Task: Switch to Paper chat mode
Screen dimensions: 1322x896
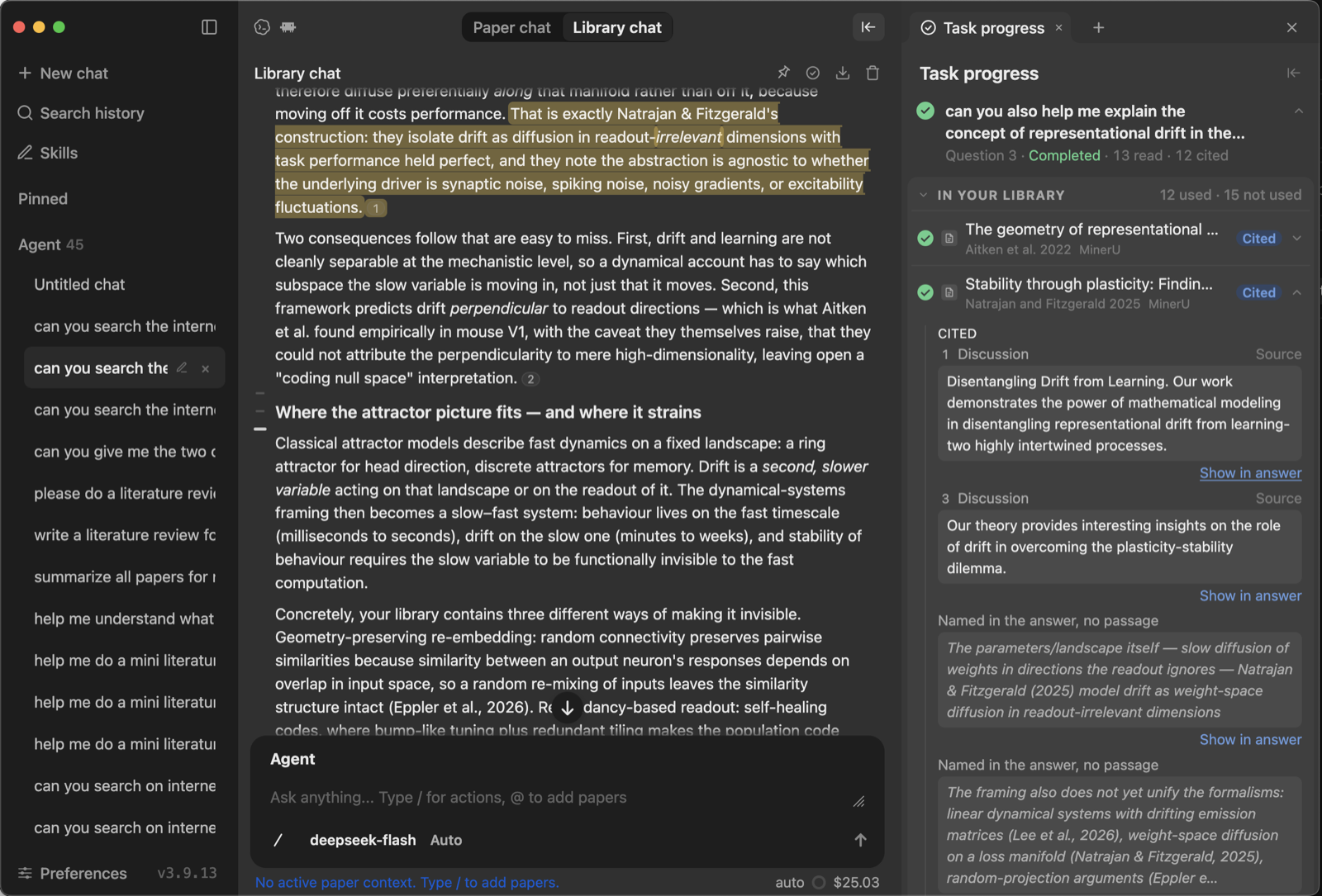Action: pyautogui.click(x=511, y=27)
